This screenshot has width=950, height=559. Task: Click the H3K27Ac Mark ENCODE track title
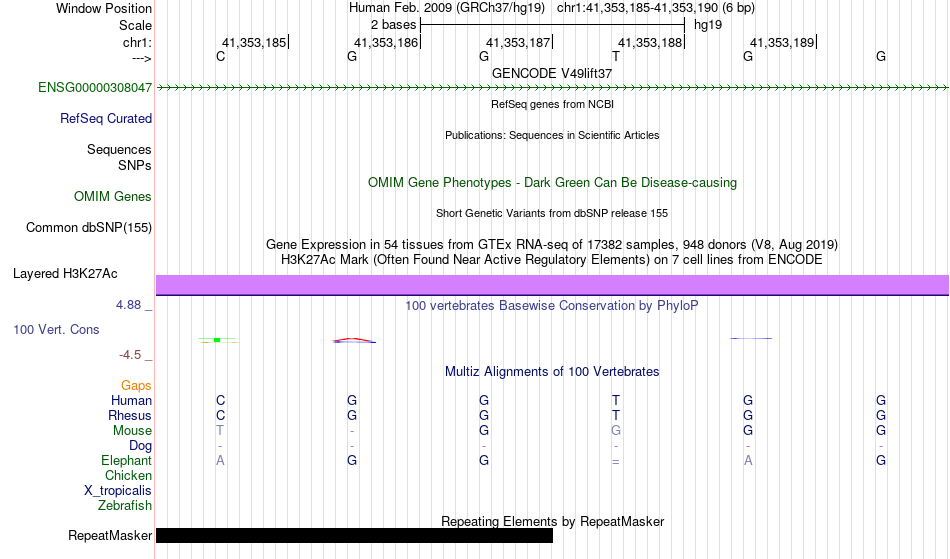pos(552,260)
